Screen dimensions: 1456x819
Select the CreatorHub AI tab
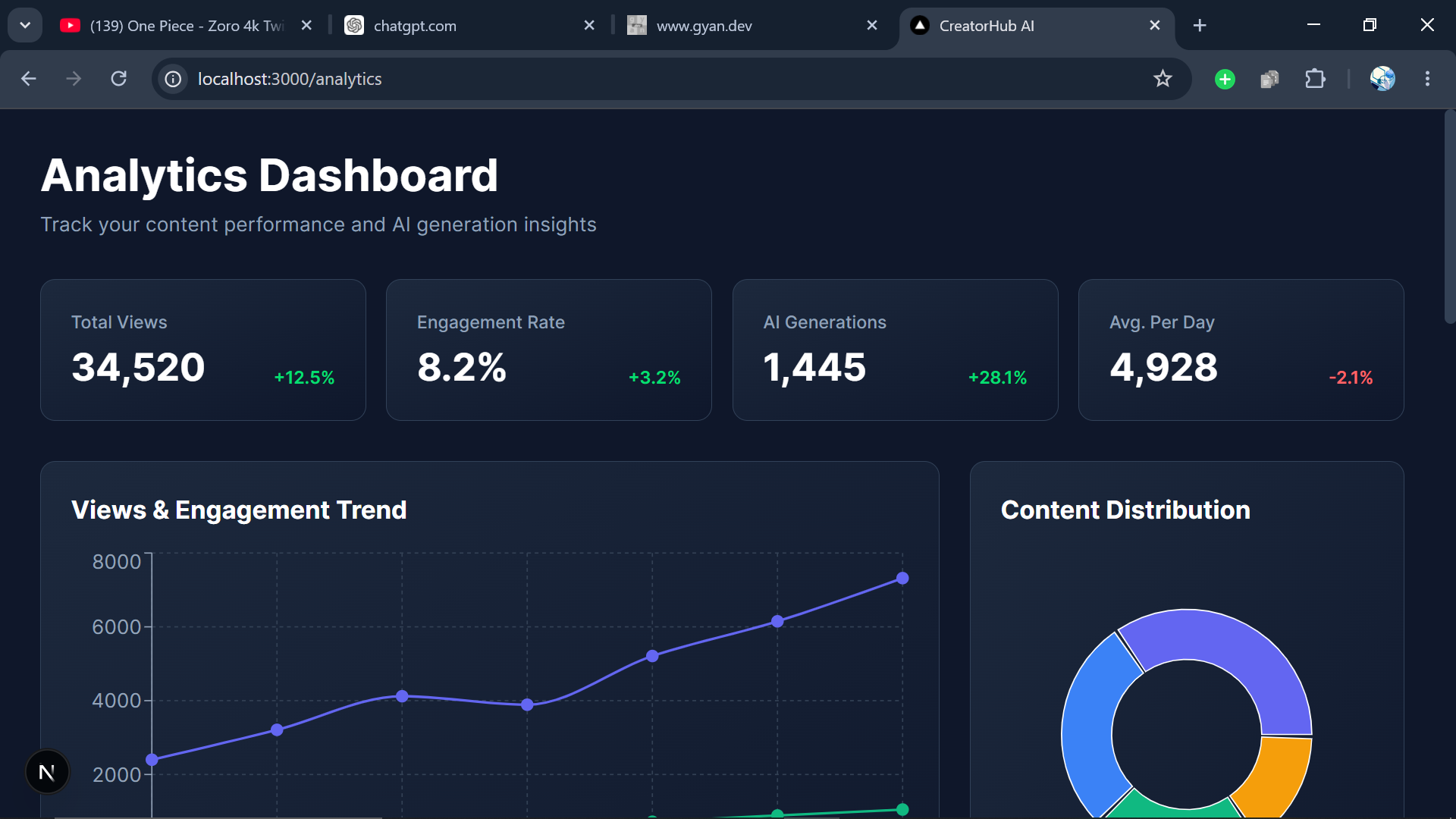click(1037, 26)
